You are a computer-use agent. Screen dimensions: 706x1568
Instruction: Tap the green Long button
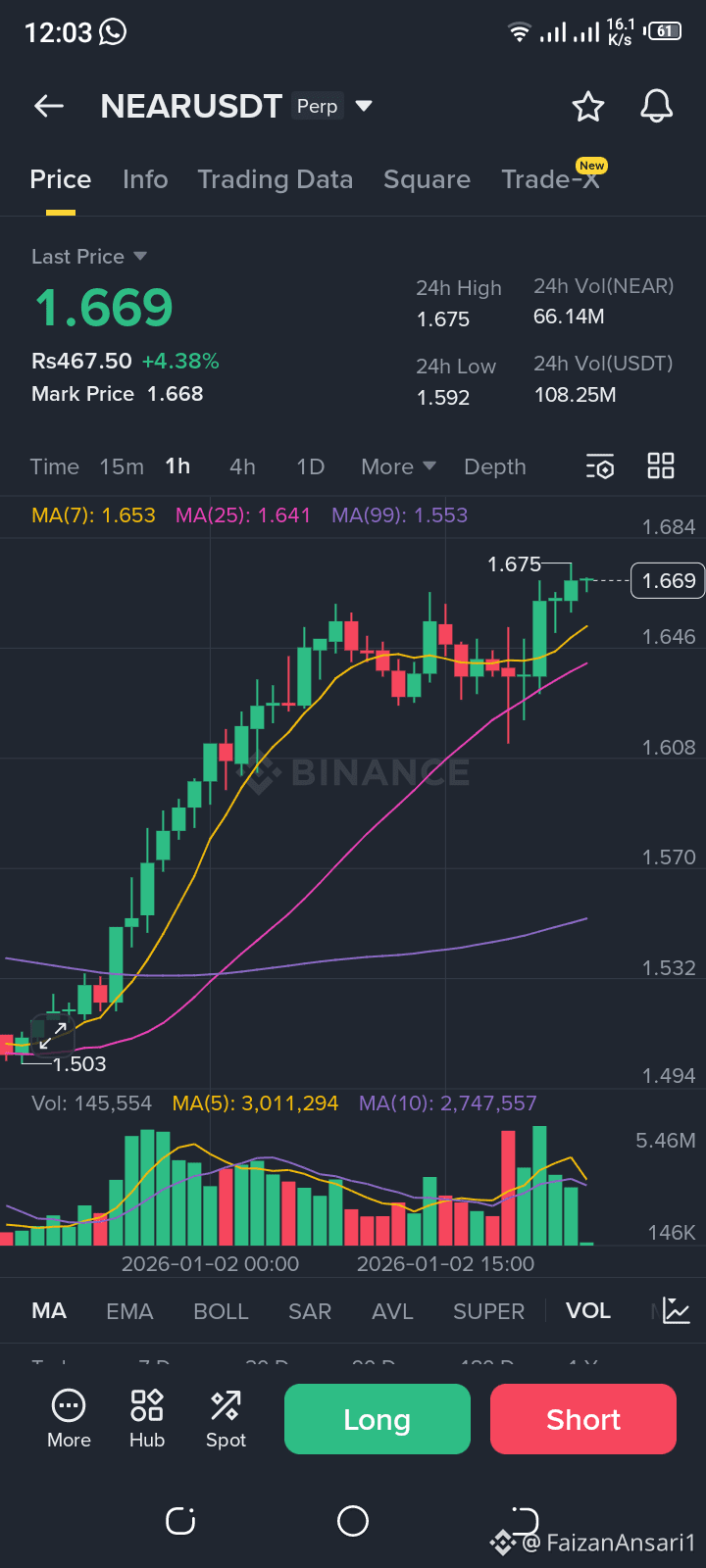pos(378,1419)
